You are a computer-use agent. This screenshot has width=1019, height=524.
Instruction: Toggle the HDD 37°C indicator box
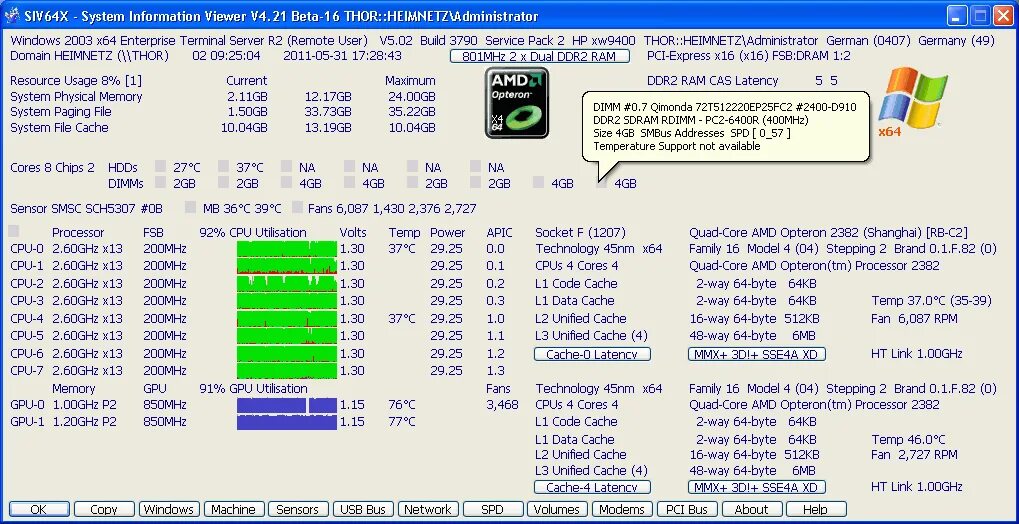224,167
